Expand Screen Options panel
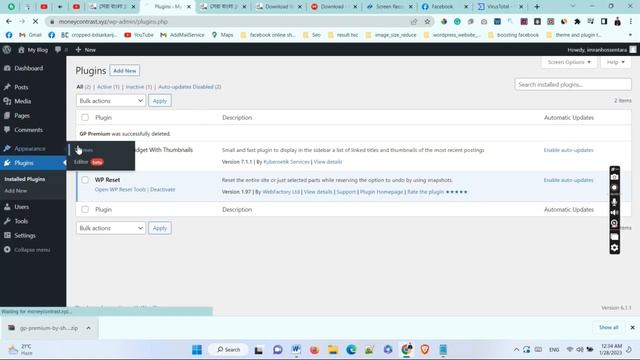 point(569,62)
